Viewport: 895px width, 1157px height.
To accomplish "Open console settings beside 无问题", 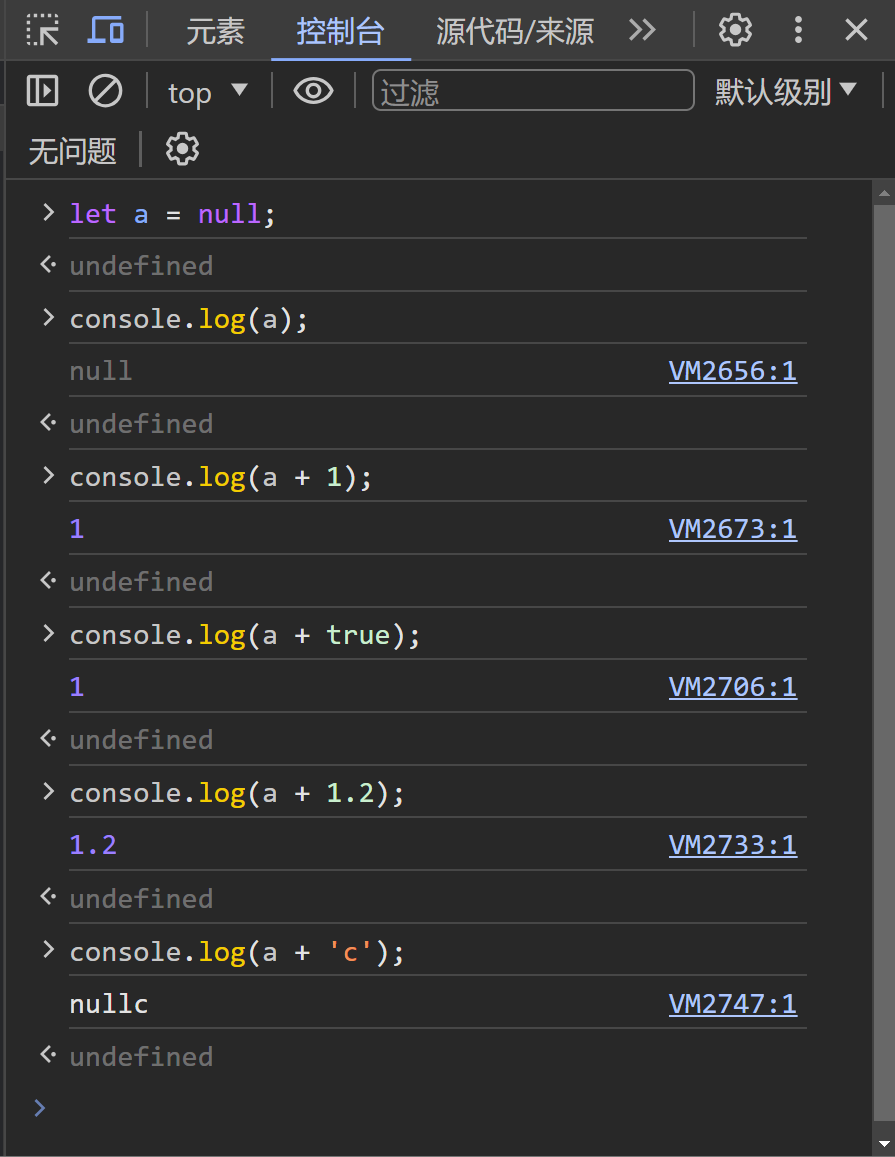I will click(181, 148).
